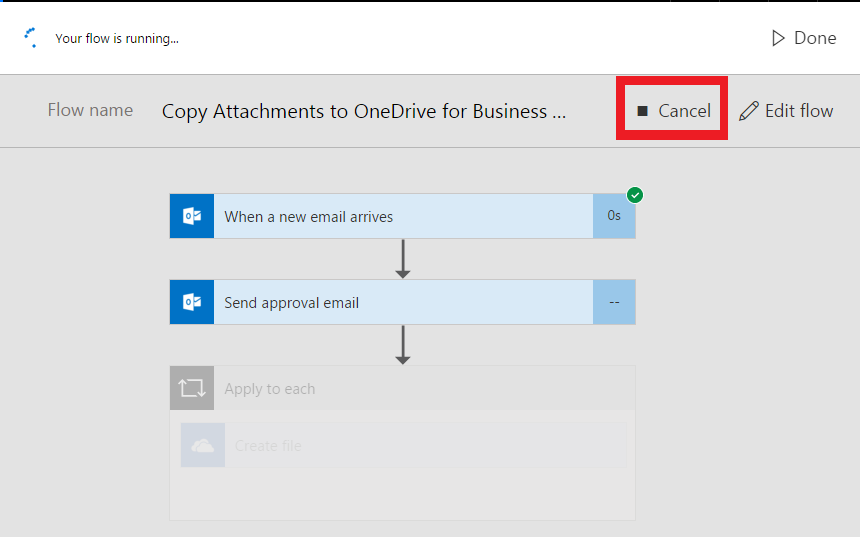Image resolution: width=860 pixels, height=537 pixels.
Task: Select the flow name 'Copy Attachments to OneDrive' text
Action: pyautogui.click(x=364, y=111)
